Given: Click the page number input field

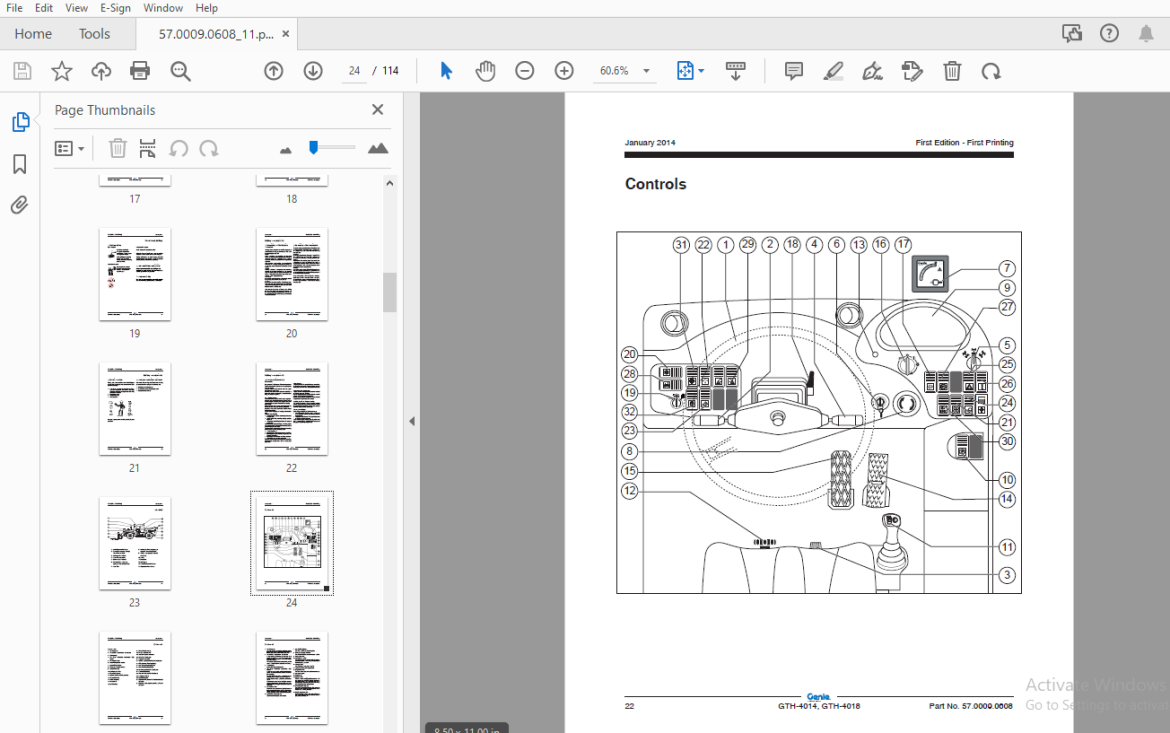Looking at the screenshot, I should [354, 71].
